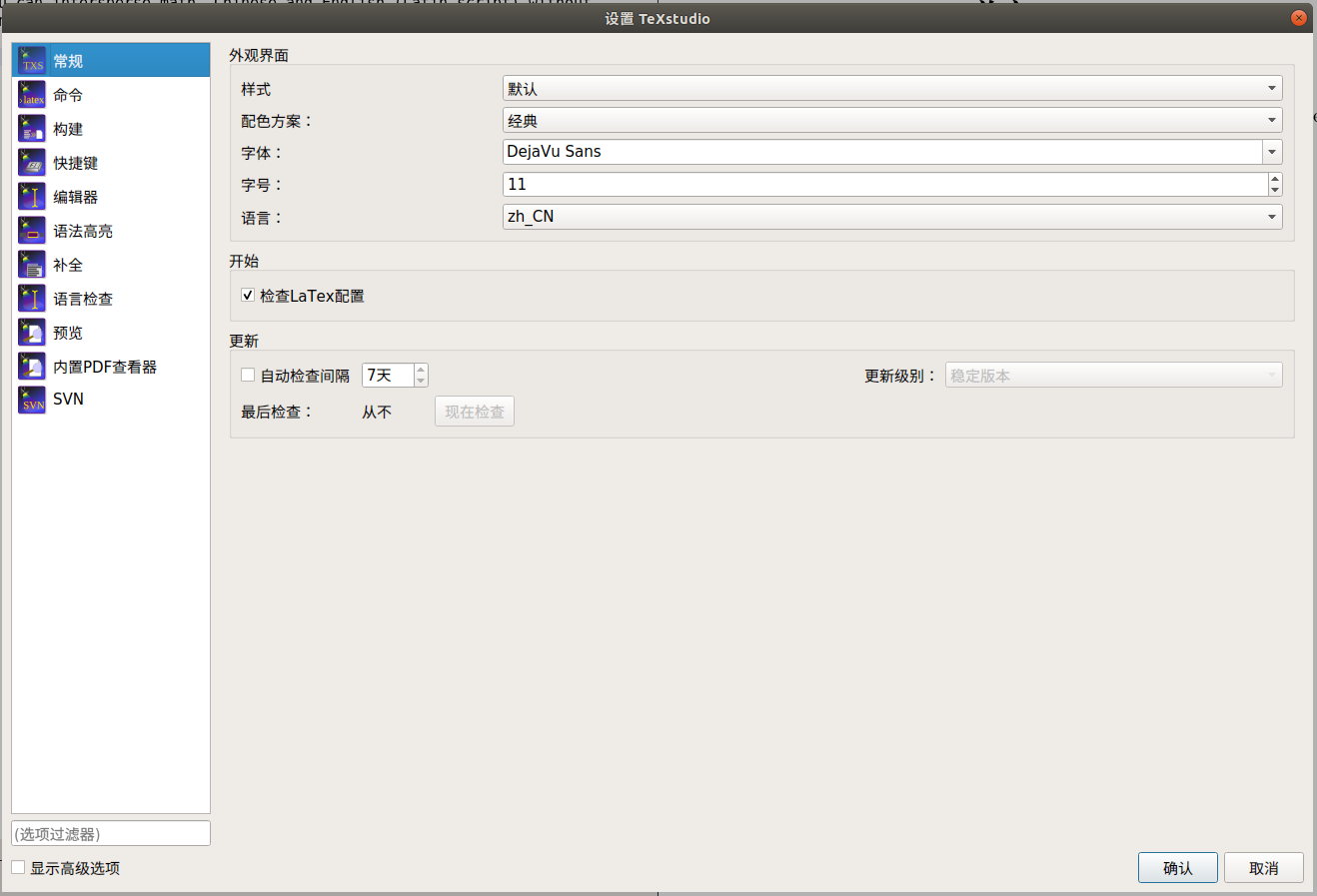
Task: Click the 外观界面 section heading
Action: click(x=259, y=55)
